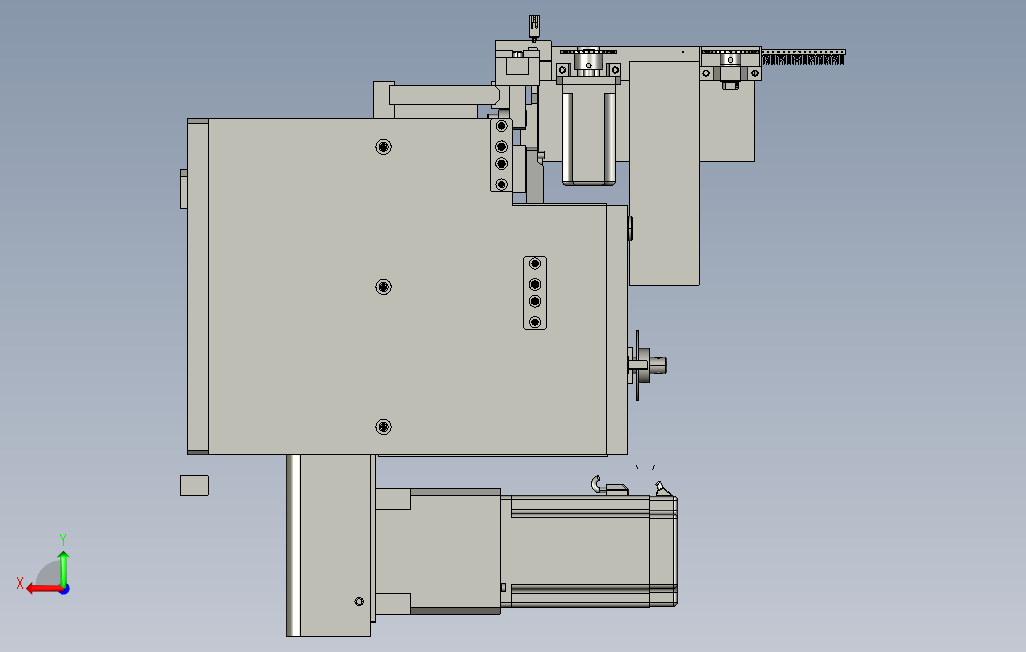
Task: Select the small detached square block
Action: click(x=194, y=485)
